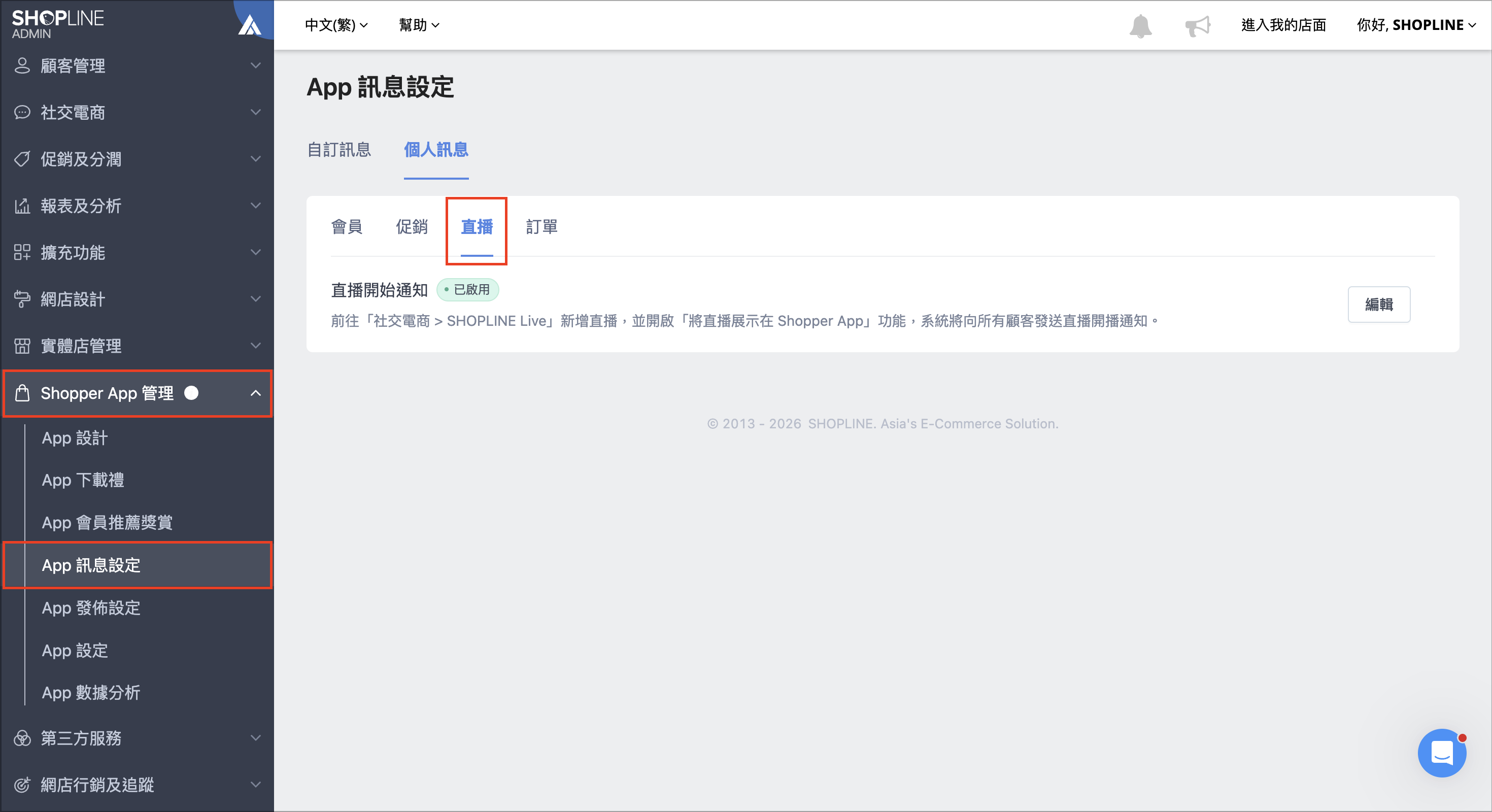Click the triangle badge icon beside logo
This screenshot has width=1492, height=812.
tap(250, 25)
